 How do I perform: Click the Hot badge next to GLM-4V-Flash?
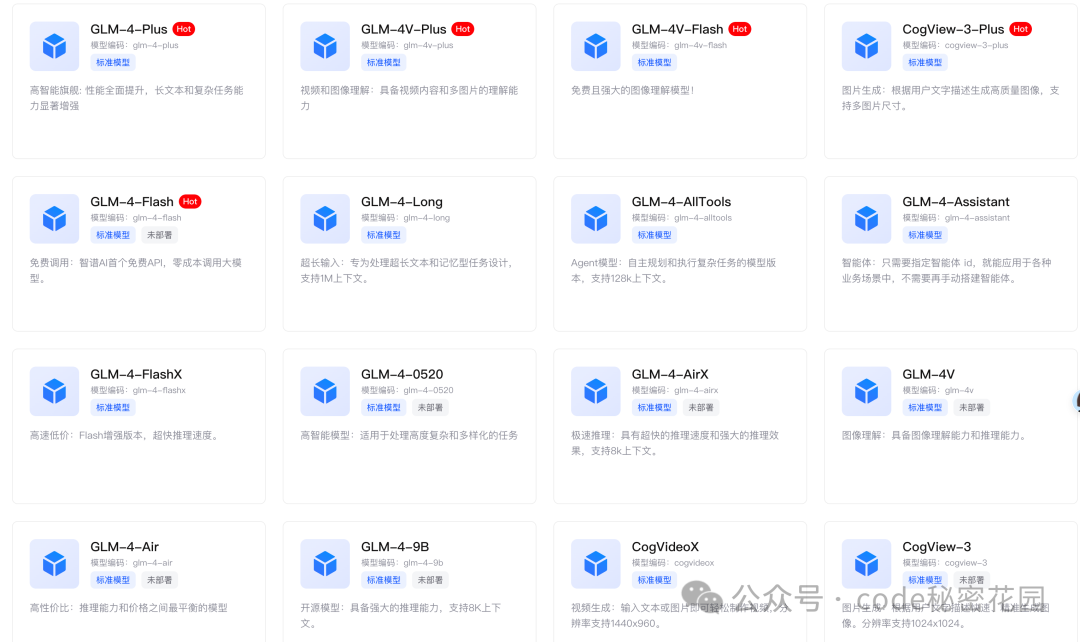point(740,29)
